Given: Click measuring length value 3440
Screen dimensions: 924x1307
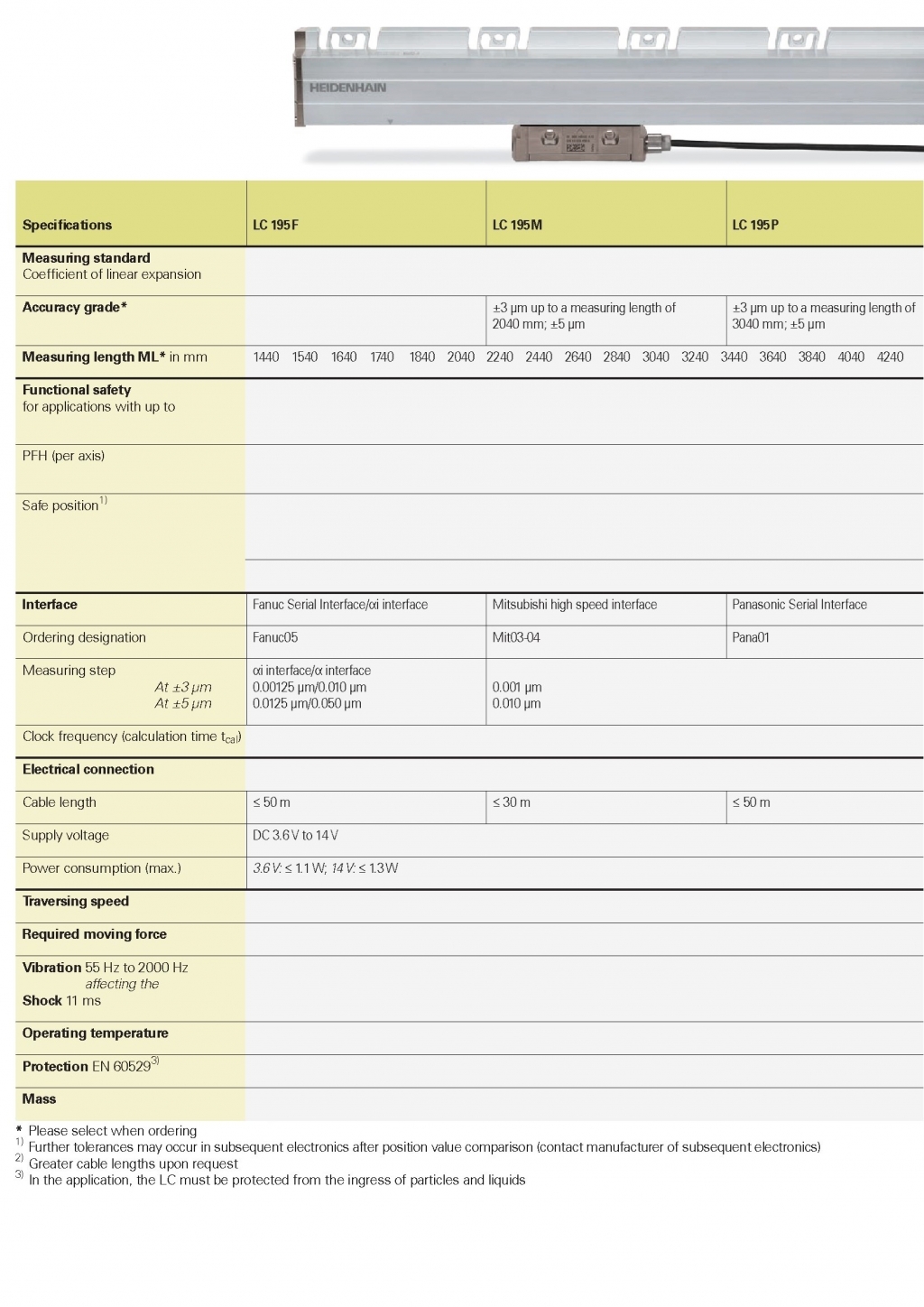Looking at the screenshot, I should 734,357.
